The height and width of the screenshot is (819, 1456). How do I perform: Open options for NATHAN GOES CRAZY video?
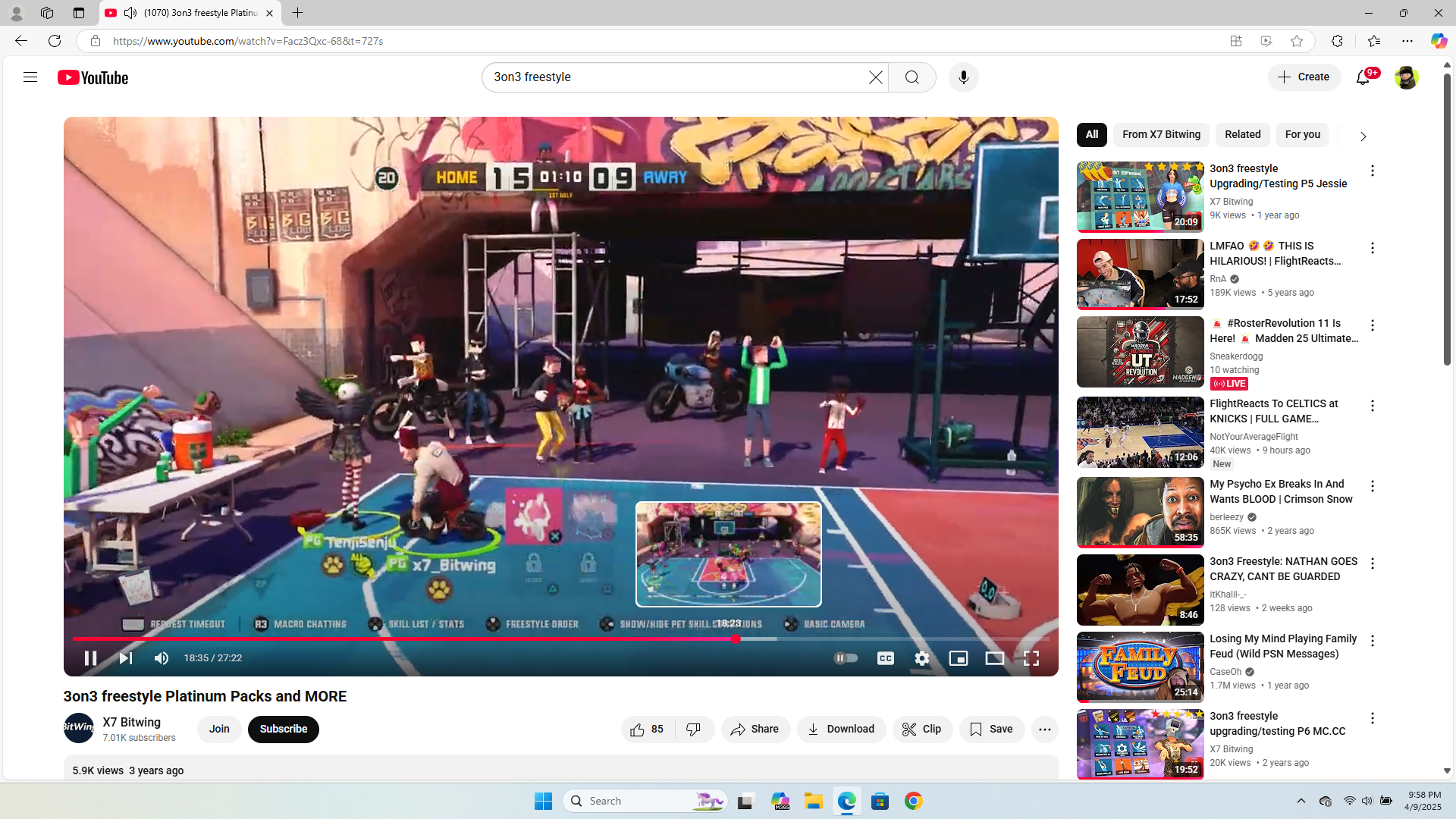[1373, 563]
